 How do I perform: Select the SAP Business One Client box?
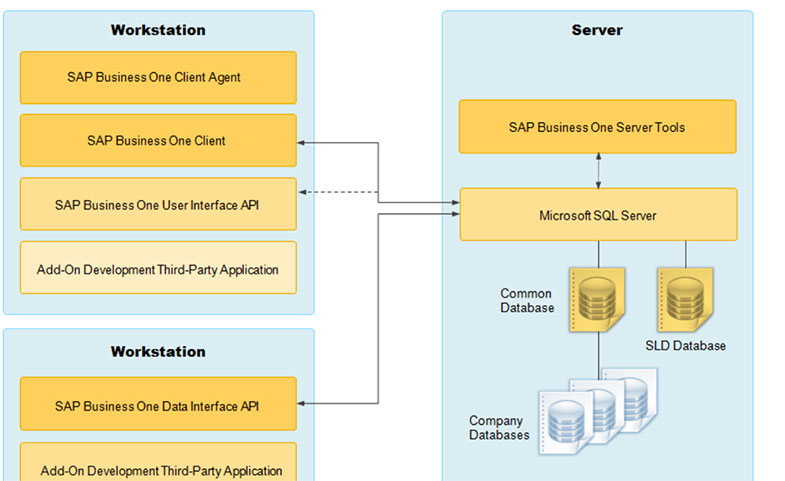pos(158,141)
